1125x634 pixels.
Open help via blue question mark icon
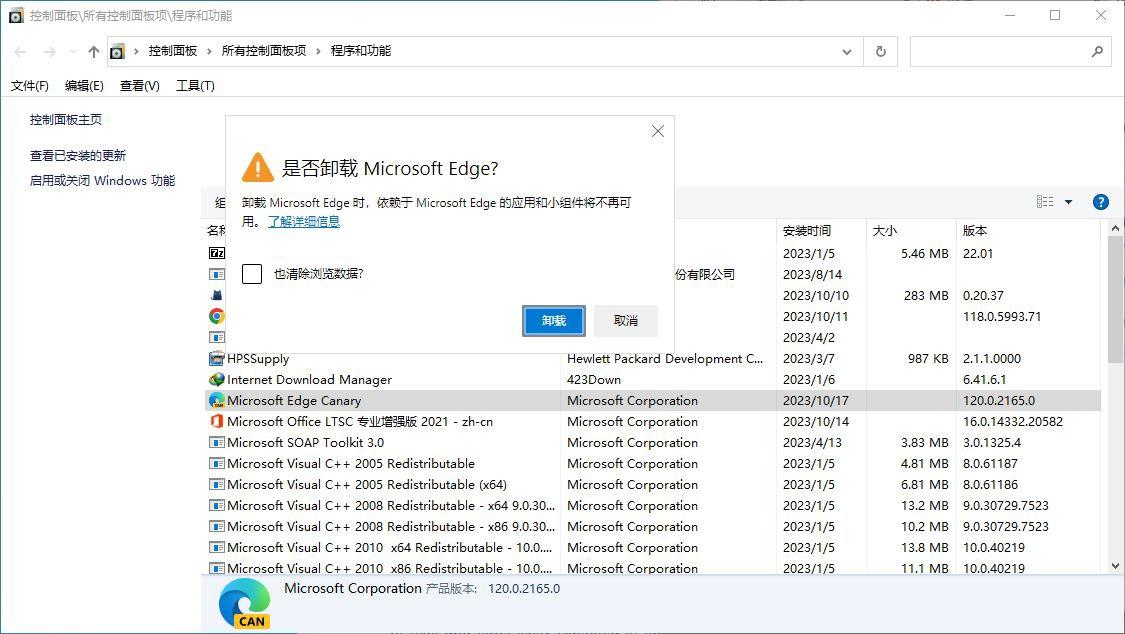point(1101,202)
